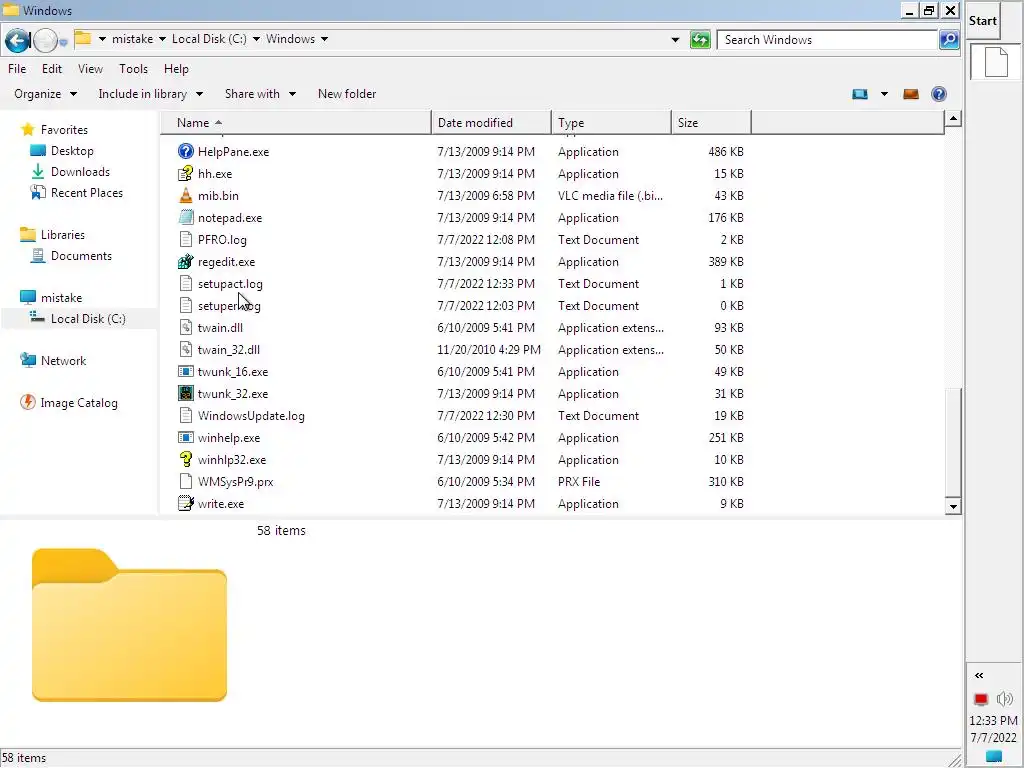Sort by the Date modified column header
Image resolution: width=1024 pixels, height=768 pixels.
pyautogui.click(x=491, y=123)
